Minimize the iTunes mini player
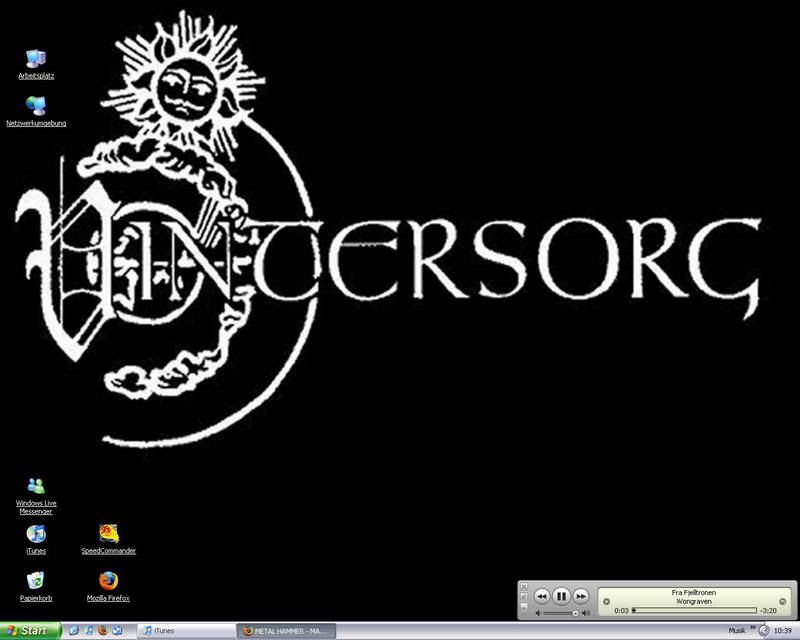The image size is (800, 640). point(523,607)
